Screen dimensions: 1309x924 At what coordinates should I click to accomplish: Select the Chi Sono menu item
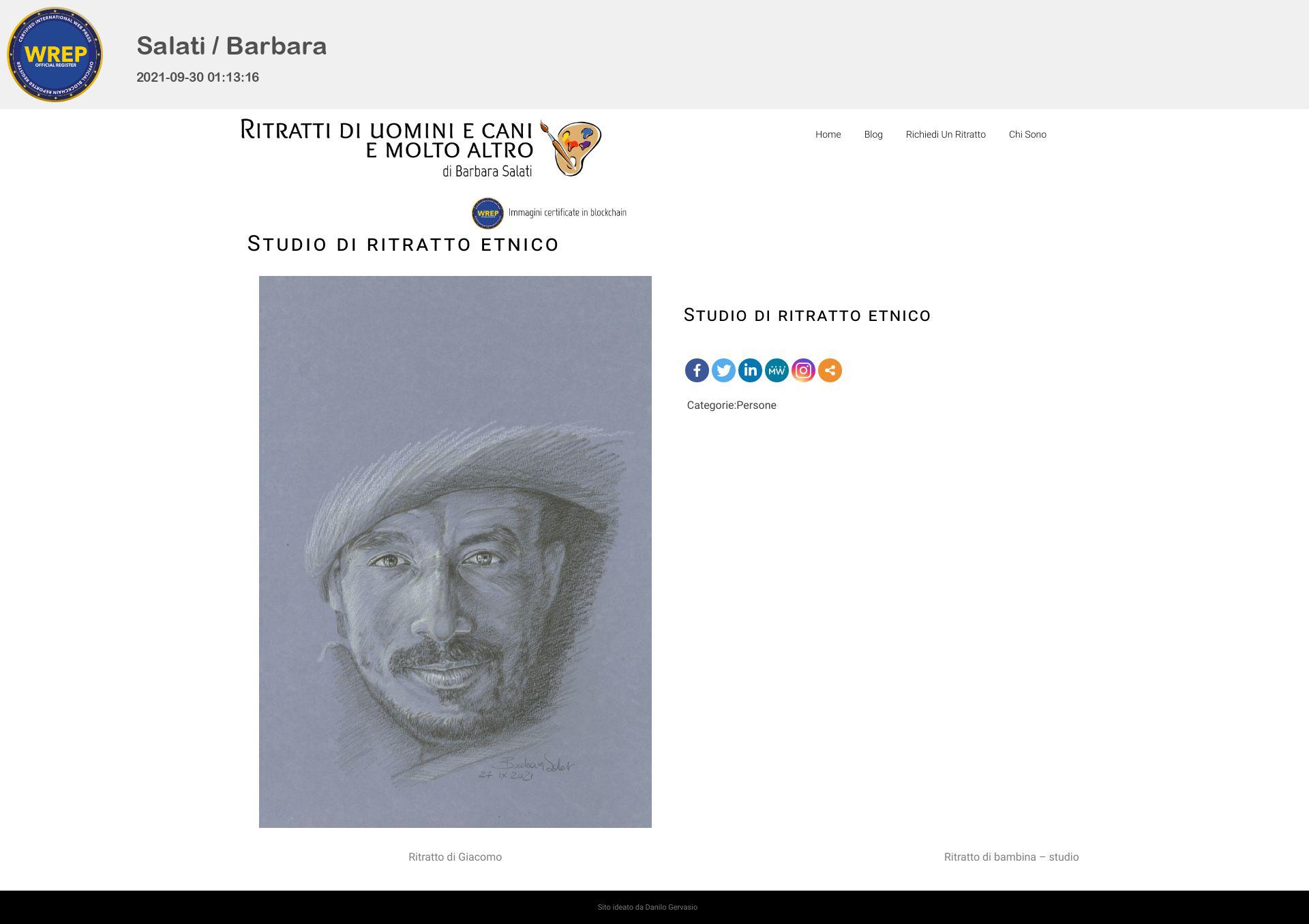[1027, 134]
